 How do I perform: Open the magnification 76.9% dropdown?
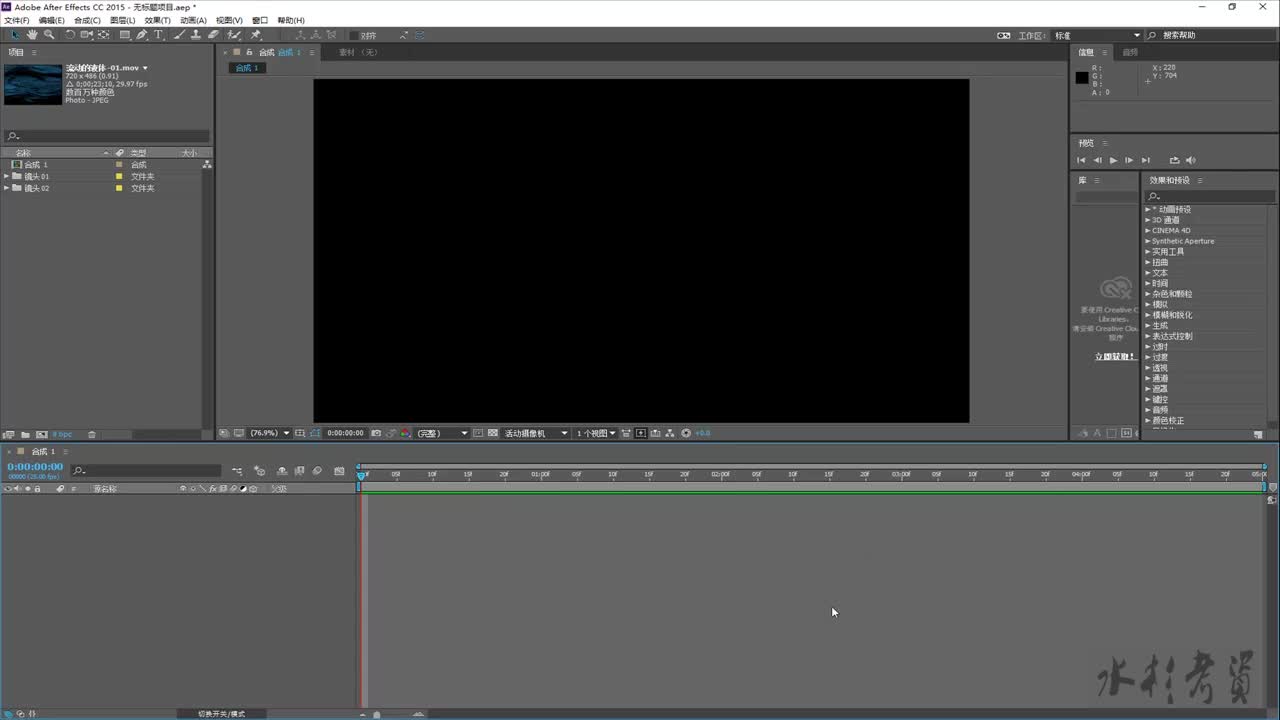click(x=270, y=433)
